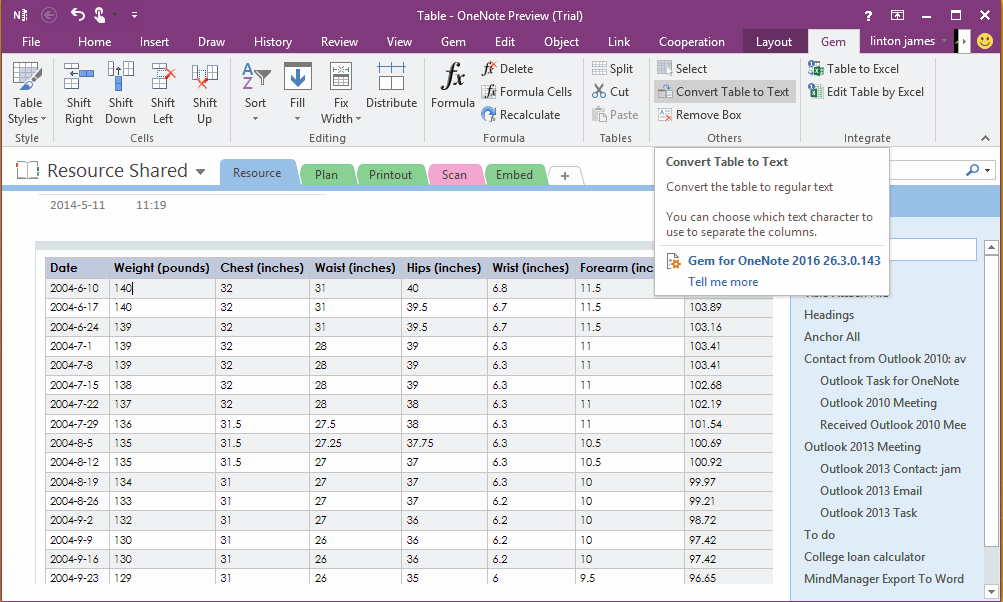Select the Scan section tab
This screenshot has width=1003, height=602.
(454, 175)
